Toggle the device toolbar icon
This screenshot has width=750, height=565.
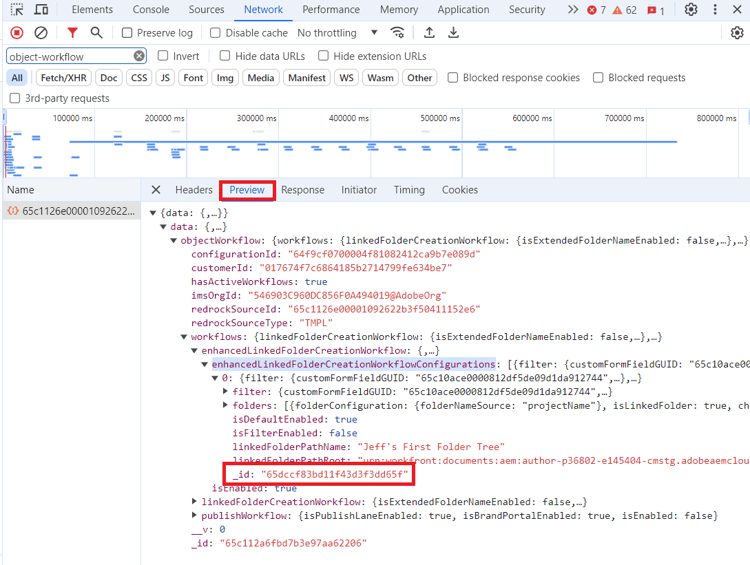coord(41,10)
